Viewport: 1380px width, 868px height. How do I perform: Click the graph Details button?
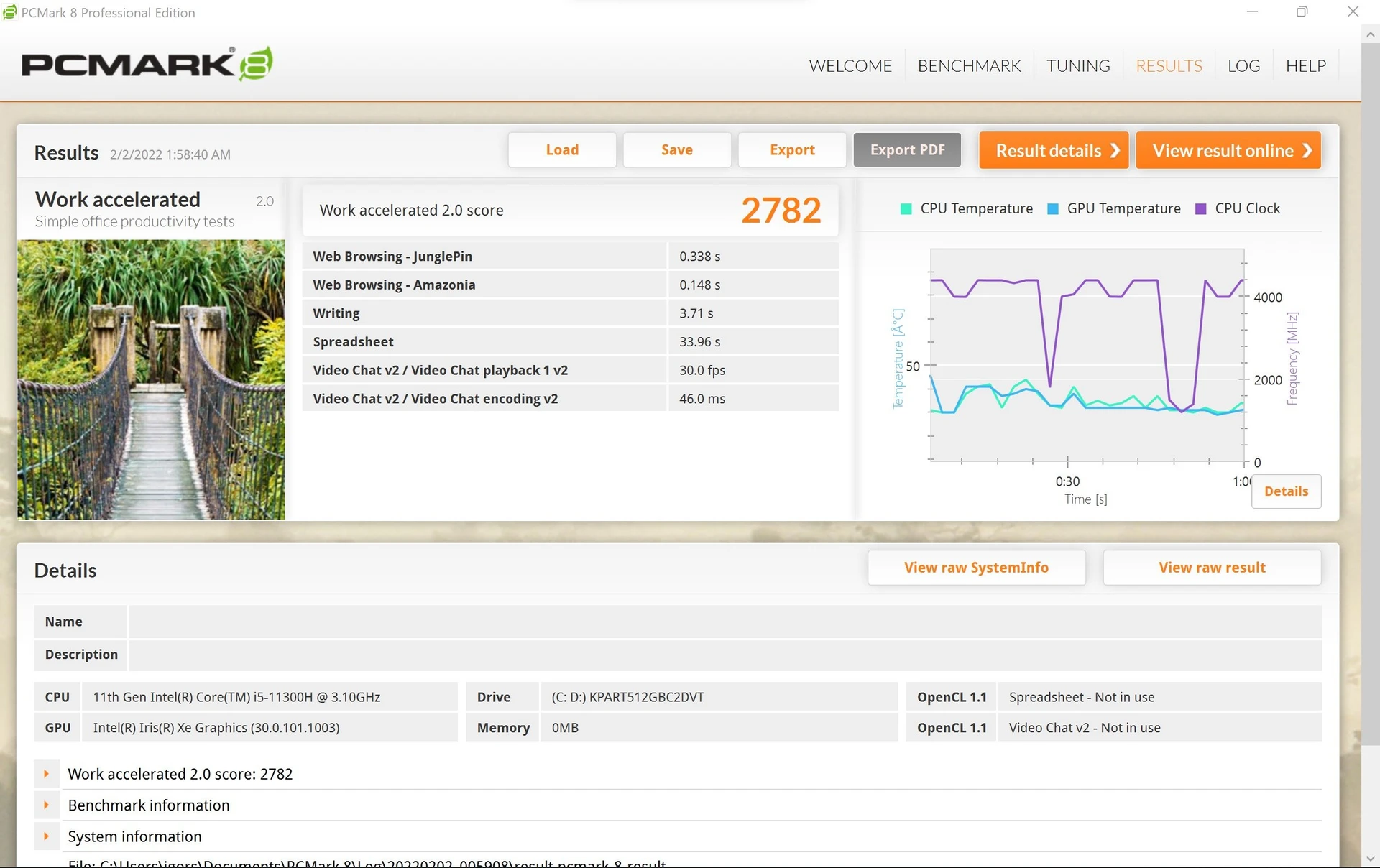tap(1286, 491)
